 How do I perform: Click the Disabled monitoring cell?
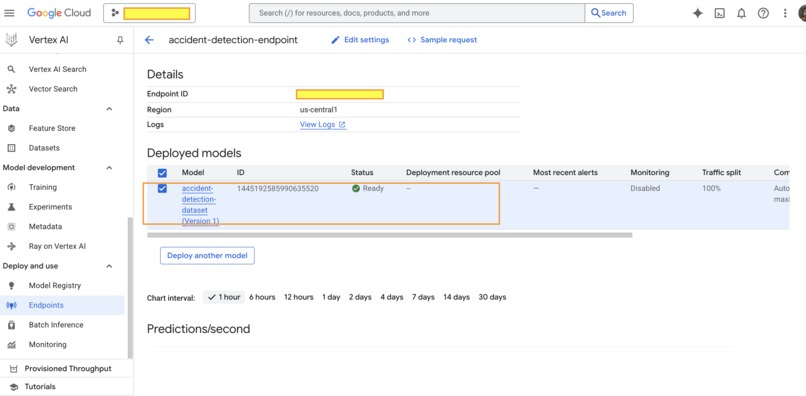(x=645, y=189)
